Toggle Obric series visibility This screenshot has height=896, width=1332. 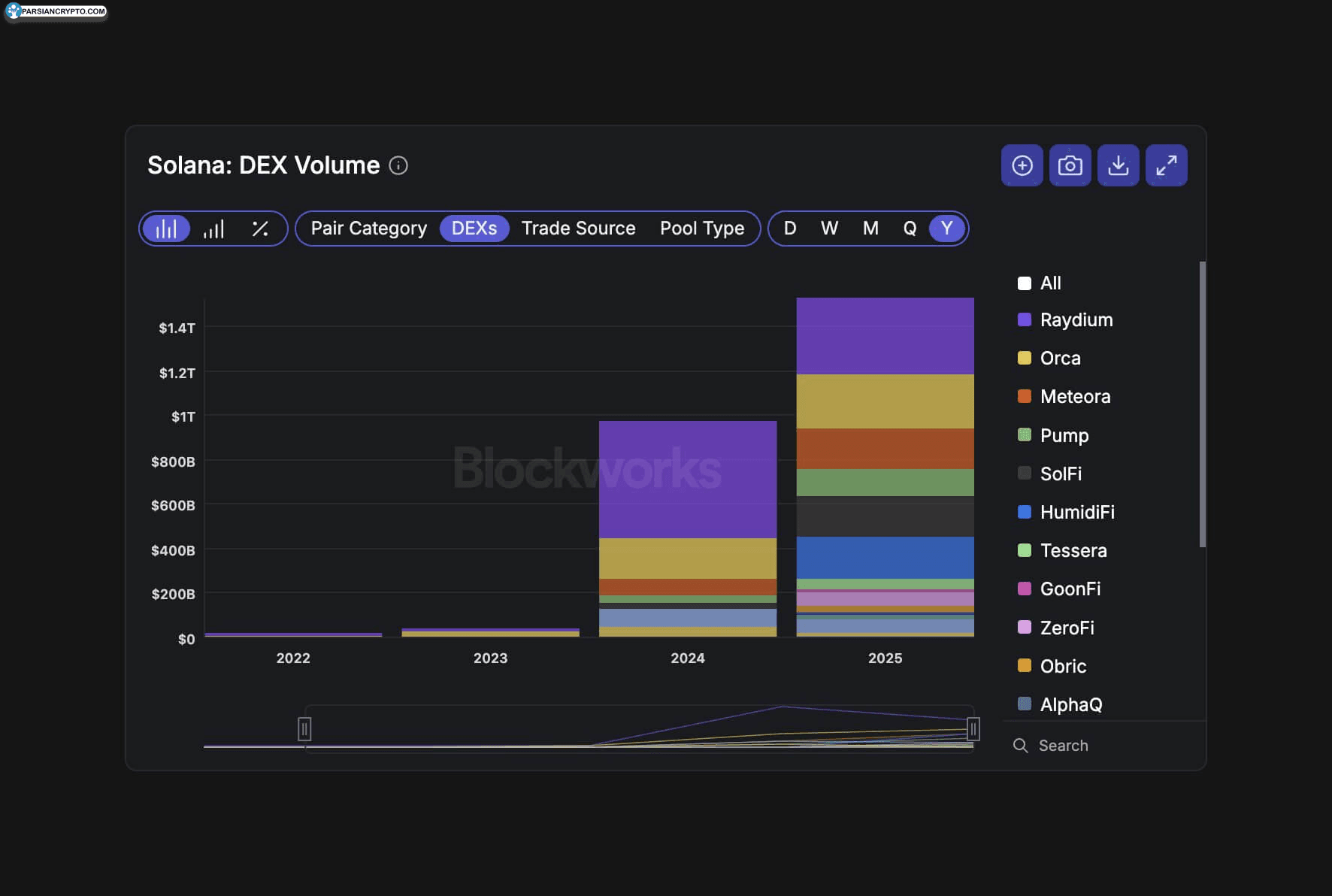(1052, 666)
